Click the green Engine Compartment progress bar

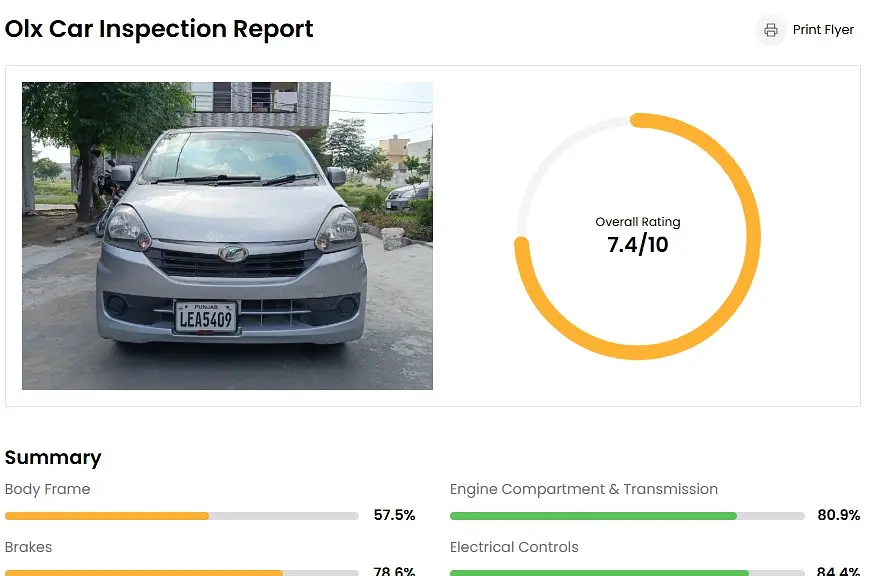tap(593, 516)
